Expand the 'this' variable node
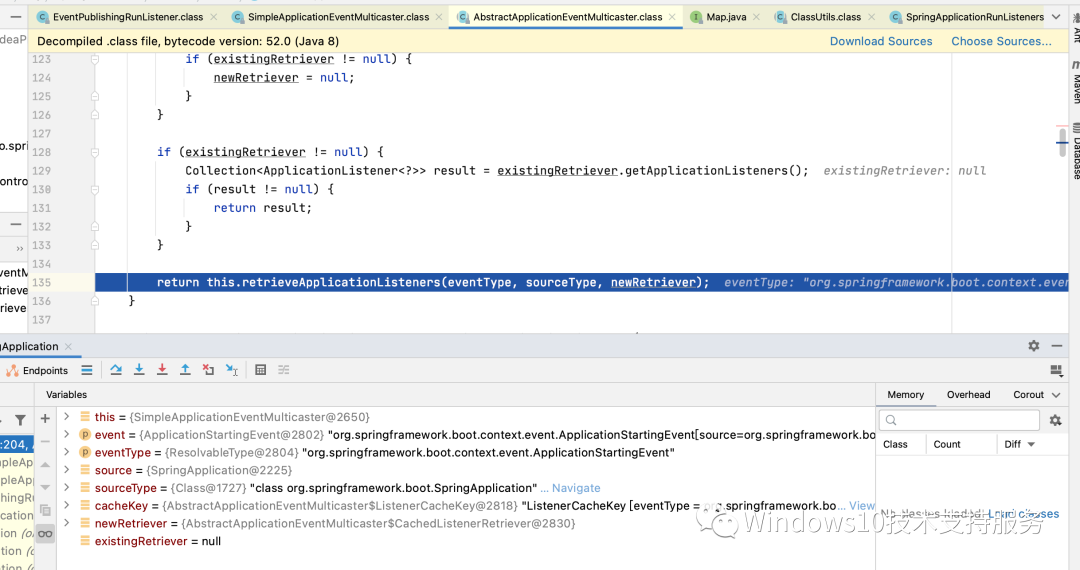Screen dimensions: 1080x570 (x=67, y=416)
